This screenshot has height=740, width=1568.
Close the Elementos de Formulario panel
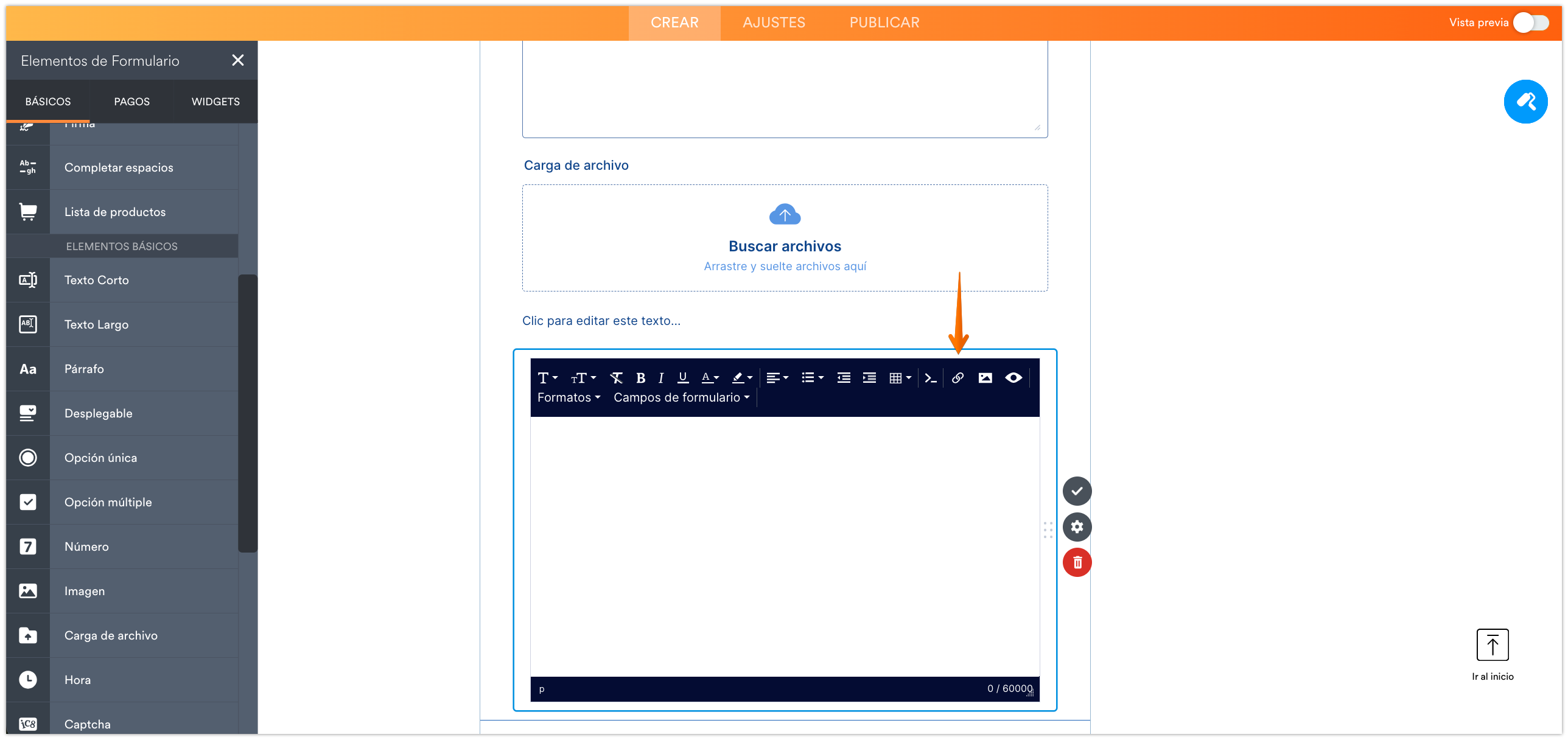coord(238,60)
